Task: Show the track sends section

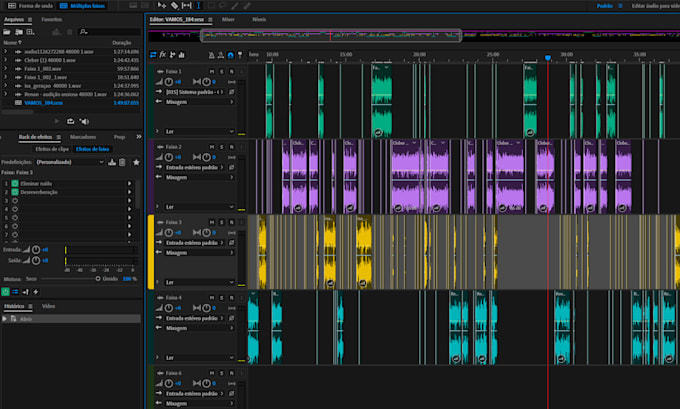Action: tap(173, 55)
